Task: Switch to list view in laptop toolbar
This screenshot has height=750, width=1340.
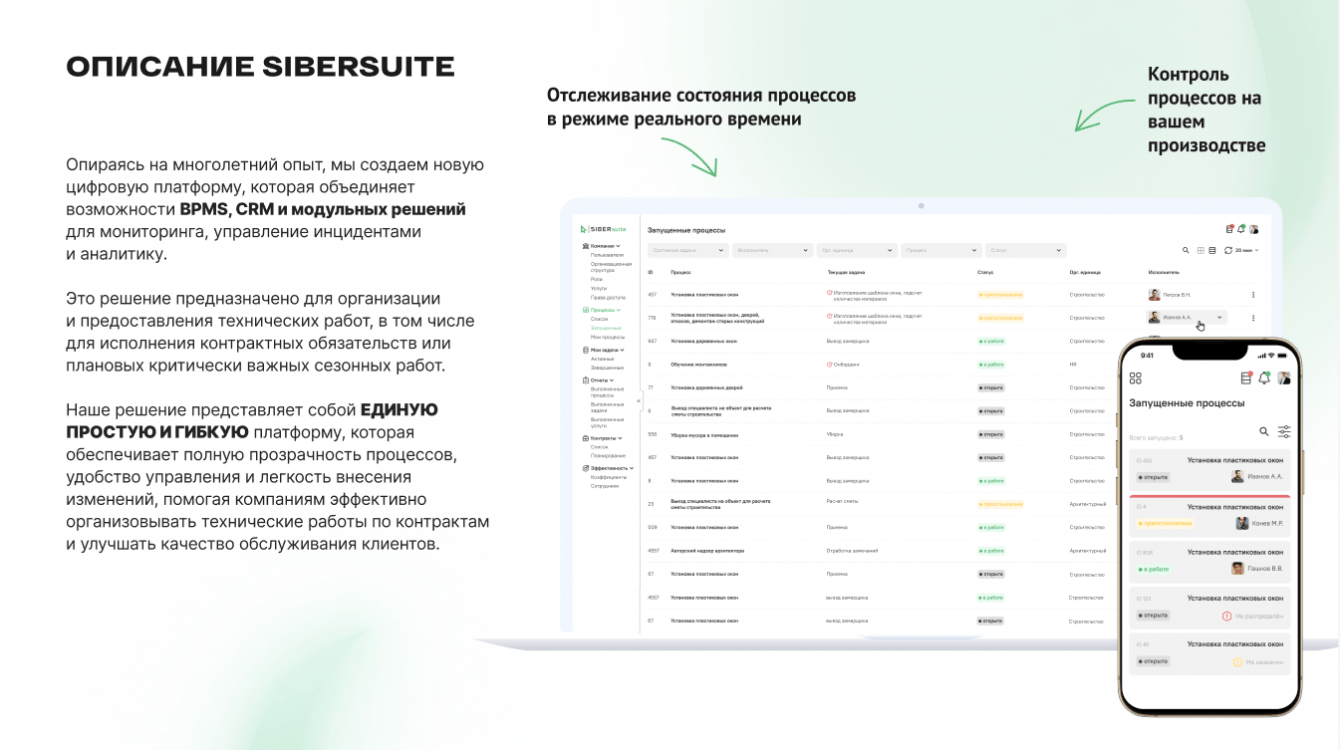Action: 1212,250
